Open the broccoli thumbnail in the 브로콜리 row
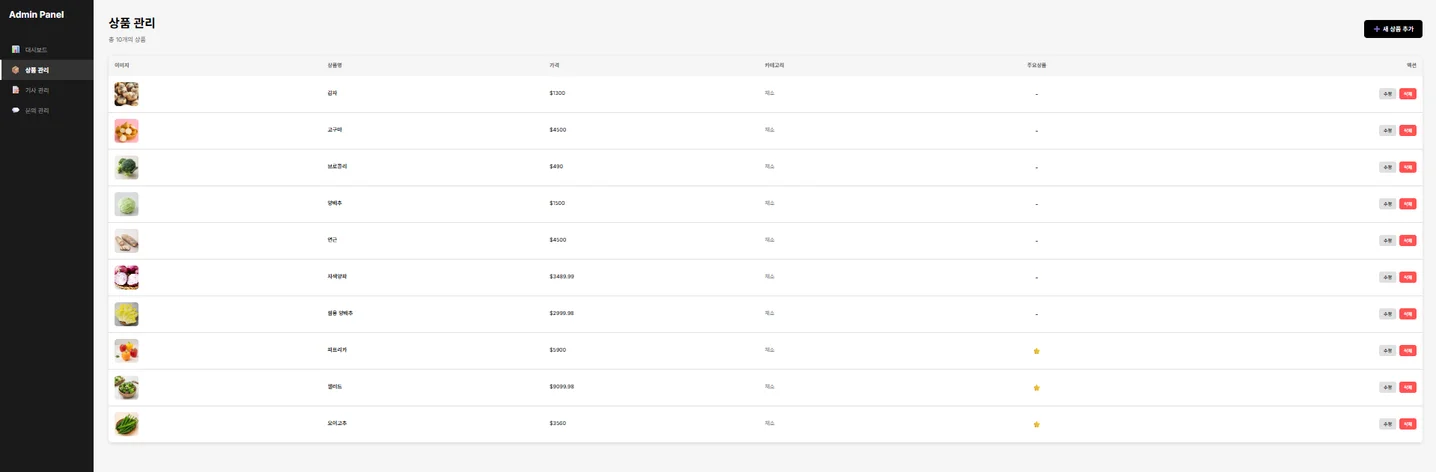Image resolution: width=1436 pixels, height=472 pixels. coord(126,167)
